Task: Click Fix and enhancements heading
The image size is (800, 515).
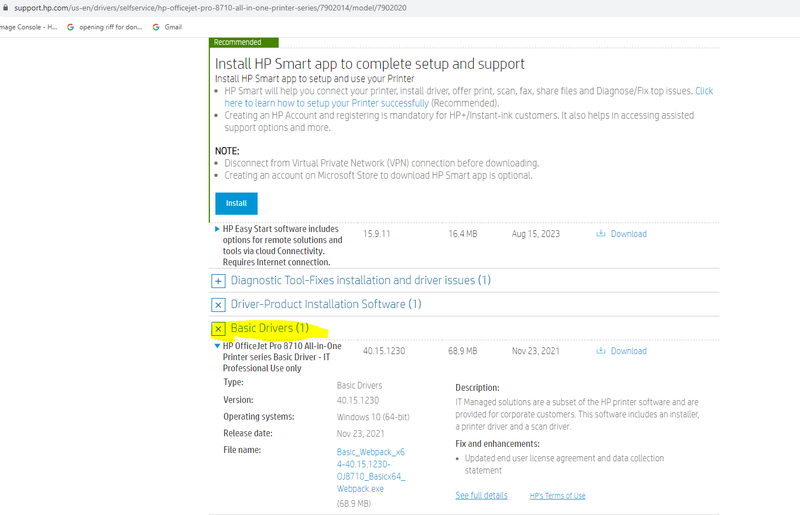Action: coord(497,444)
